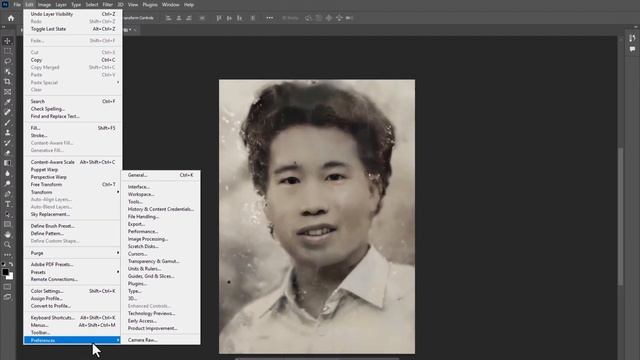This screenshot has width=640, height=360.
Task: Expand the Preferences submenu arrow
Action: click(x=118, y=340)
